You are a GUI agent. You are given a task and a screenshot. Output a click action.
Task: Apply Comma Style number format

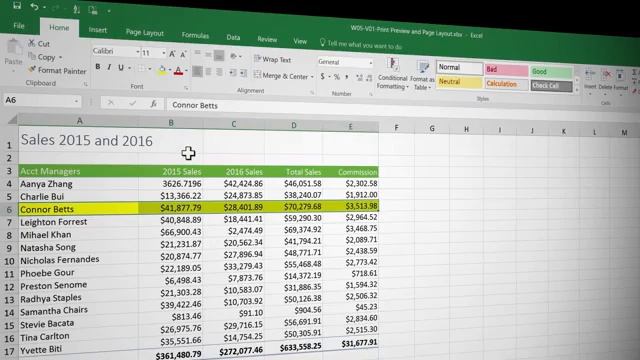pos(347,77)
